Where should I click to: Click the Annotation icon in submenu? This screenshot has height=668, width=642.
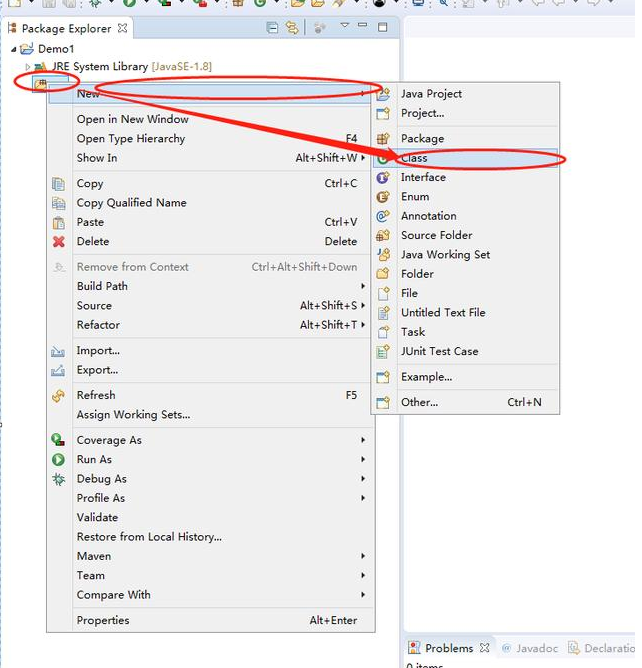382,216
